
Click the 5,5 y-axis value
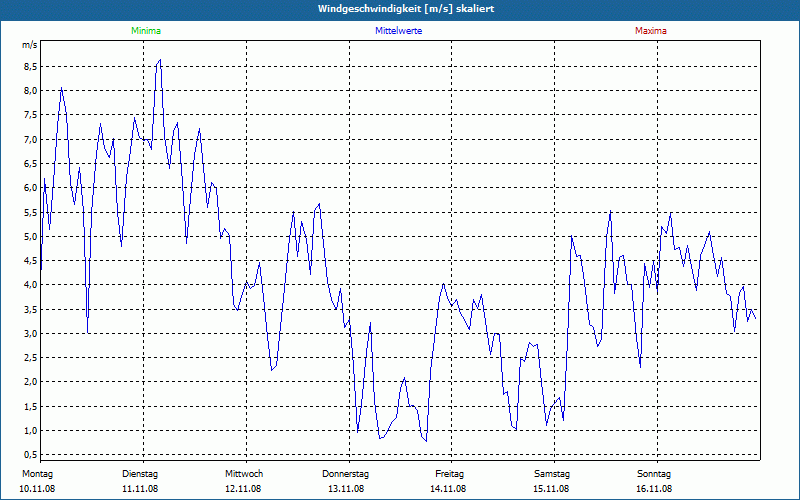click(x=30, y=212)
